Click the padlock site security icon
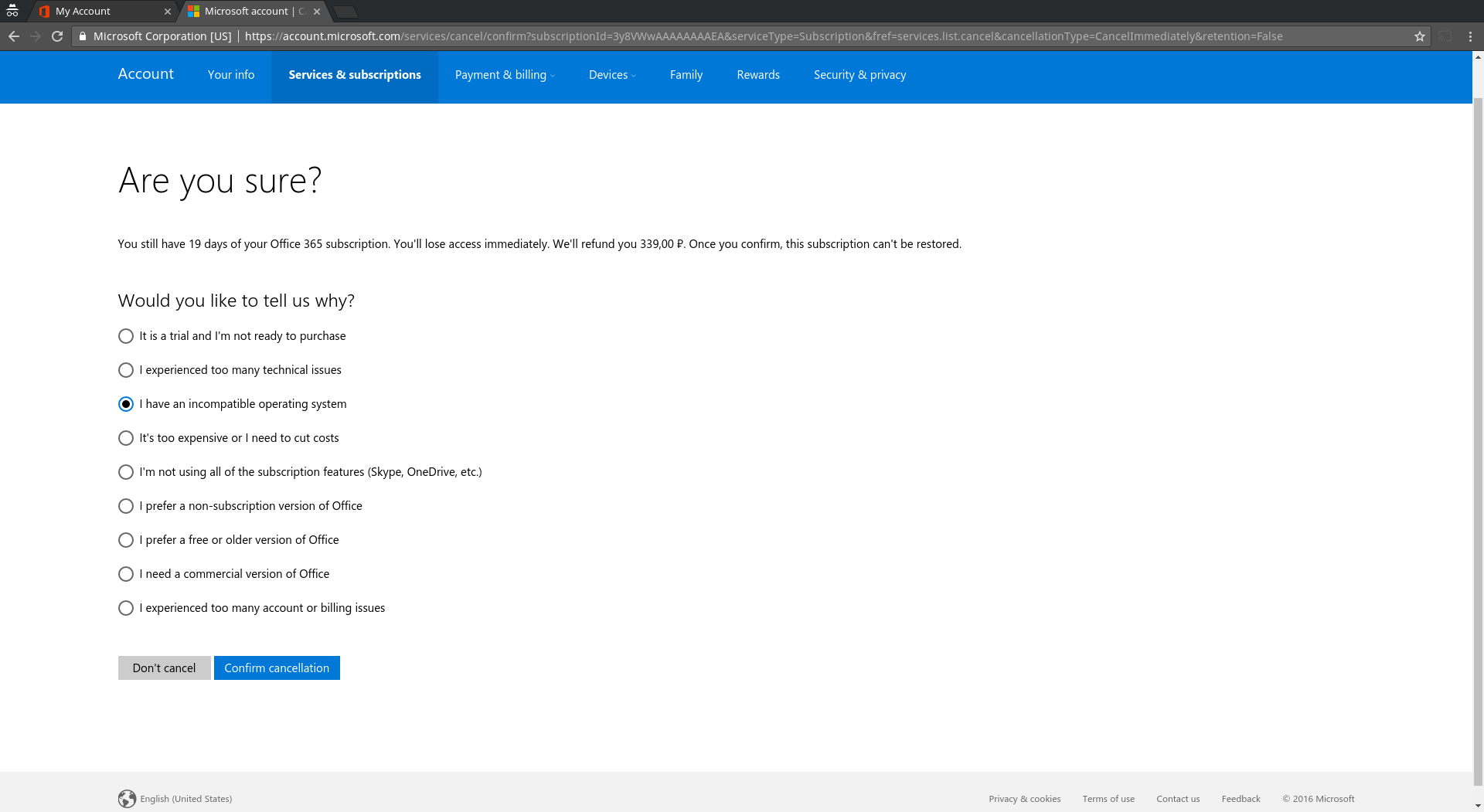This screenshot has width=1484, height=812. click(x=83, y=36)
